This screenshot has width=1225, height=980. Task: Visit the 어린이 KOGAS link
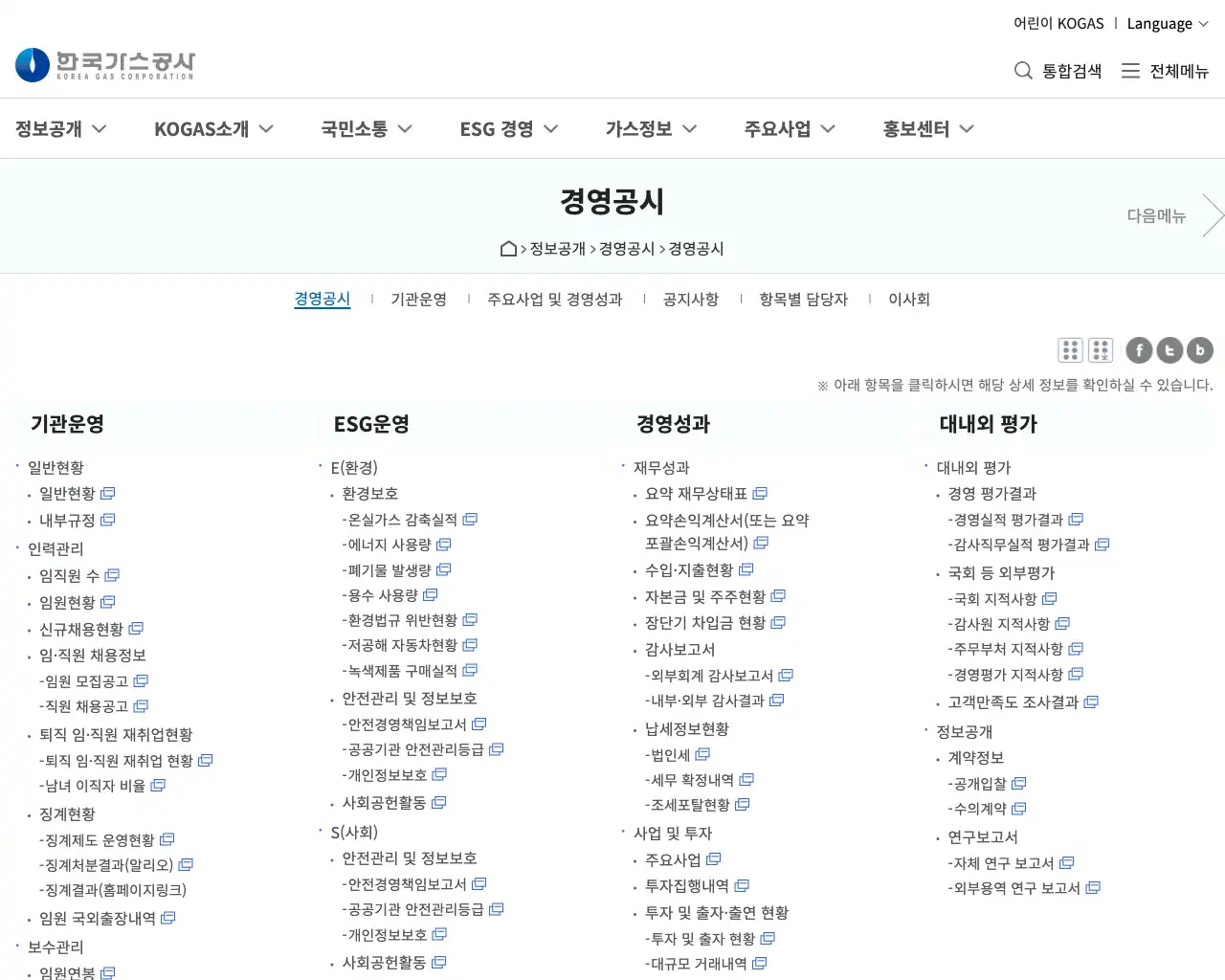[x=1058, y=24]
